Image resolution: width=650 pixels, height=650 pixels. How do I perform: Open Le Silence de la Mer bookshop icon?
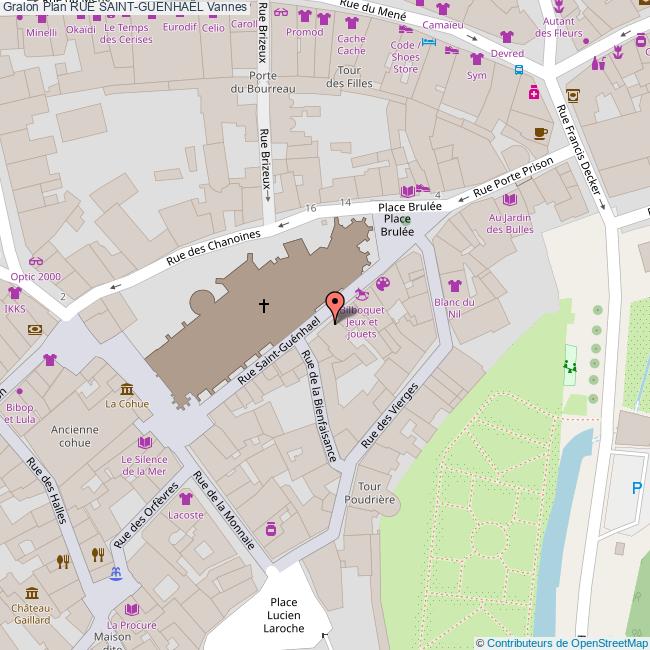[144, 442]
